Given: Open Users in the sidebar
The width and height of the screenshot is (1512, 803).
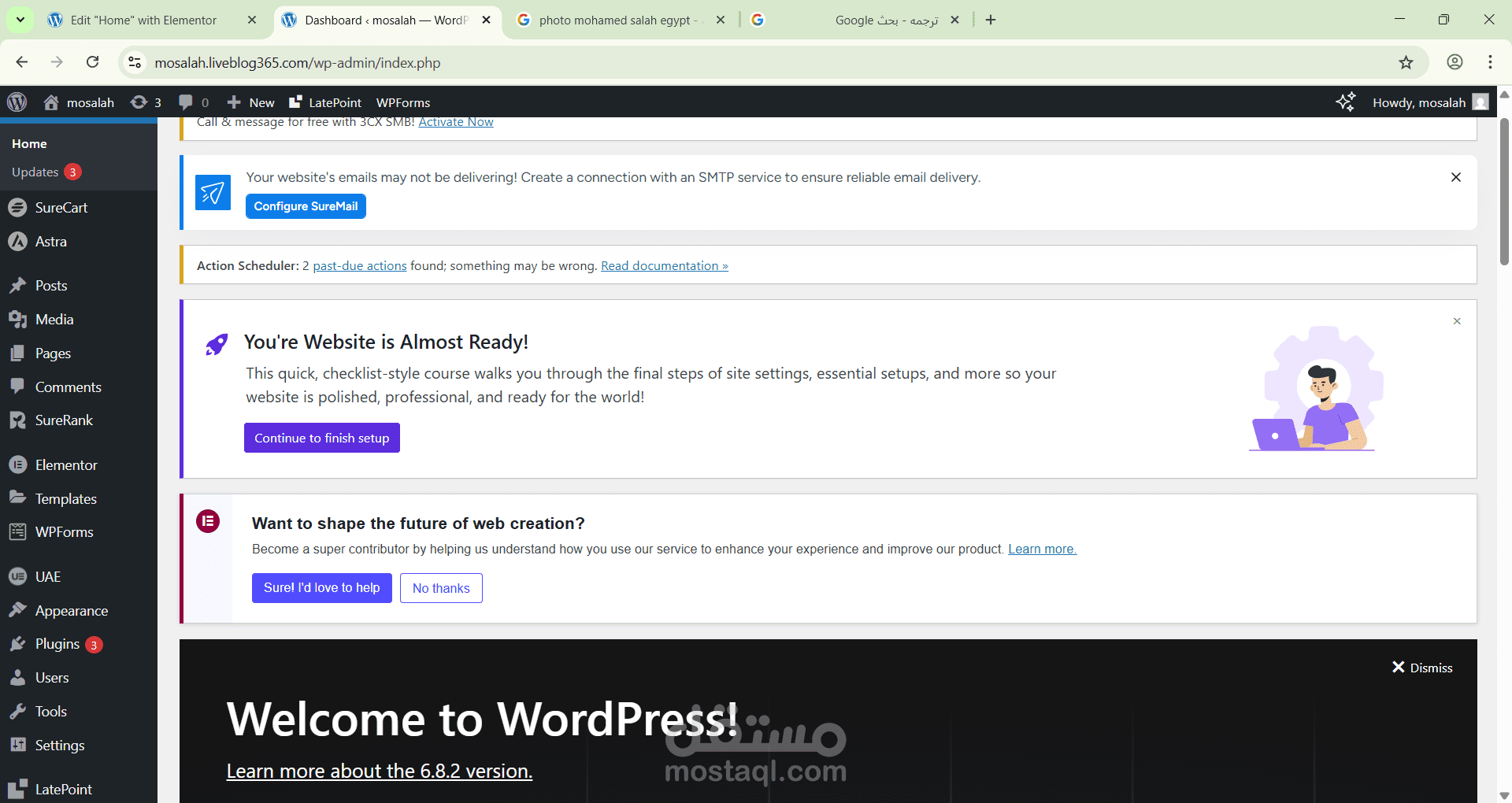Looking at the screenshot, I should pyautogui.click(x=79, y=678).
